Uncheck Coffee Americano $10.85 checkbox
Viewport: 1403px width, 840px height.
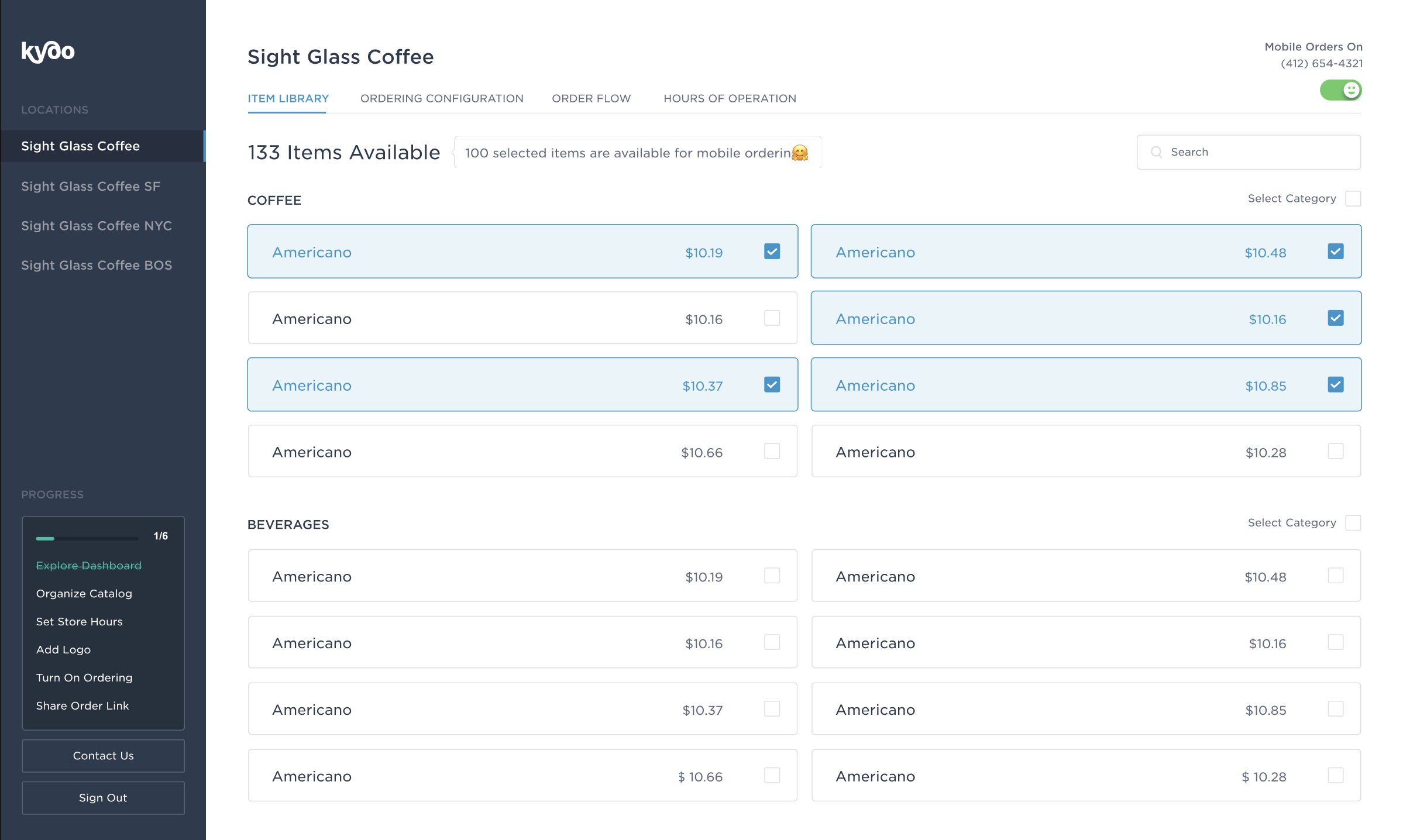tap(1335, 385)
